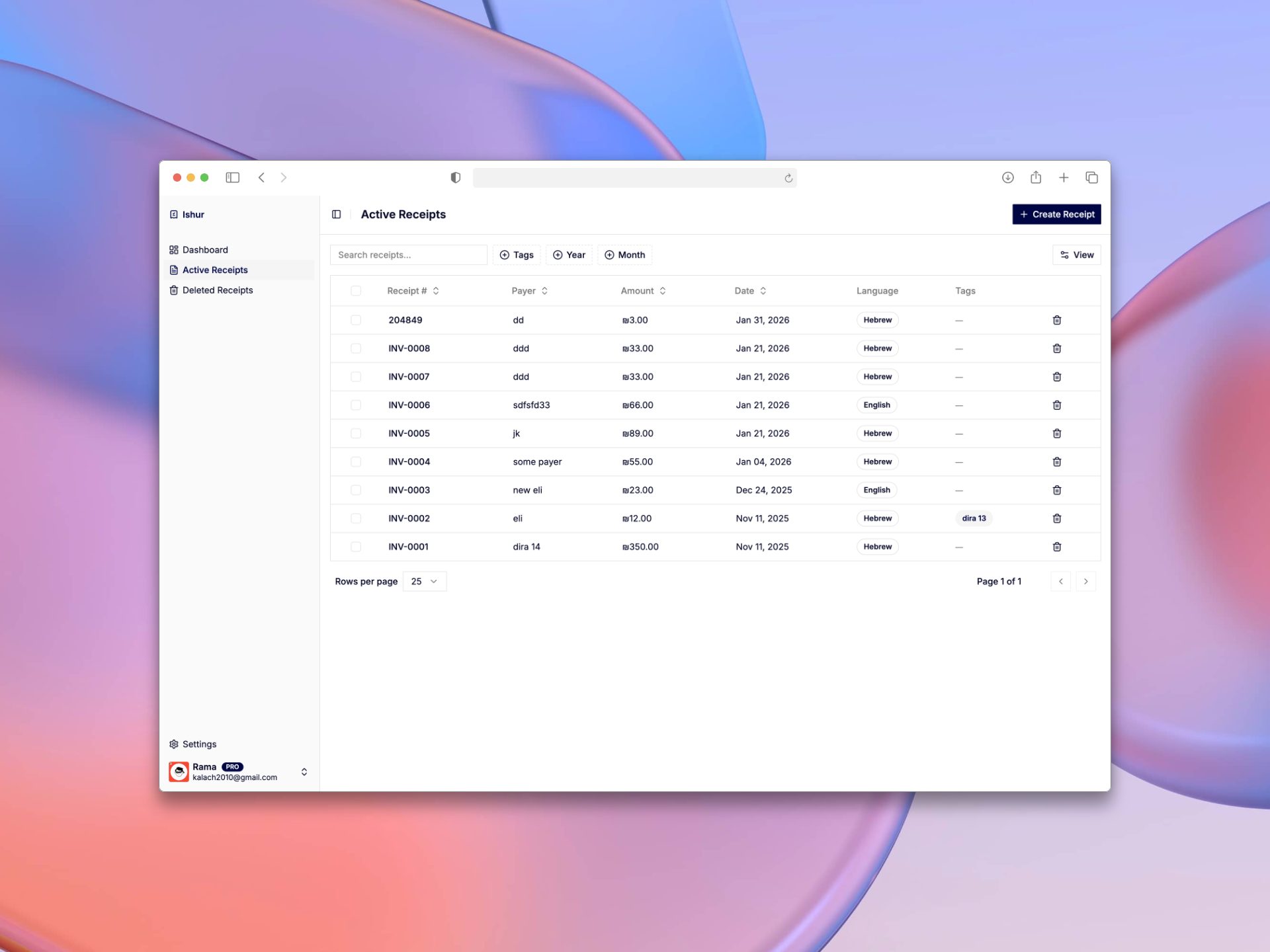This screenshot has height=952, width=1270.
Task: Click the Ishur app logo icon
Action: 174,214
